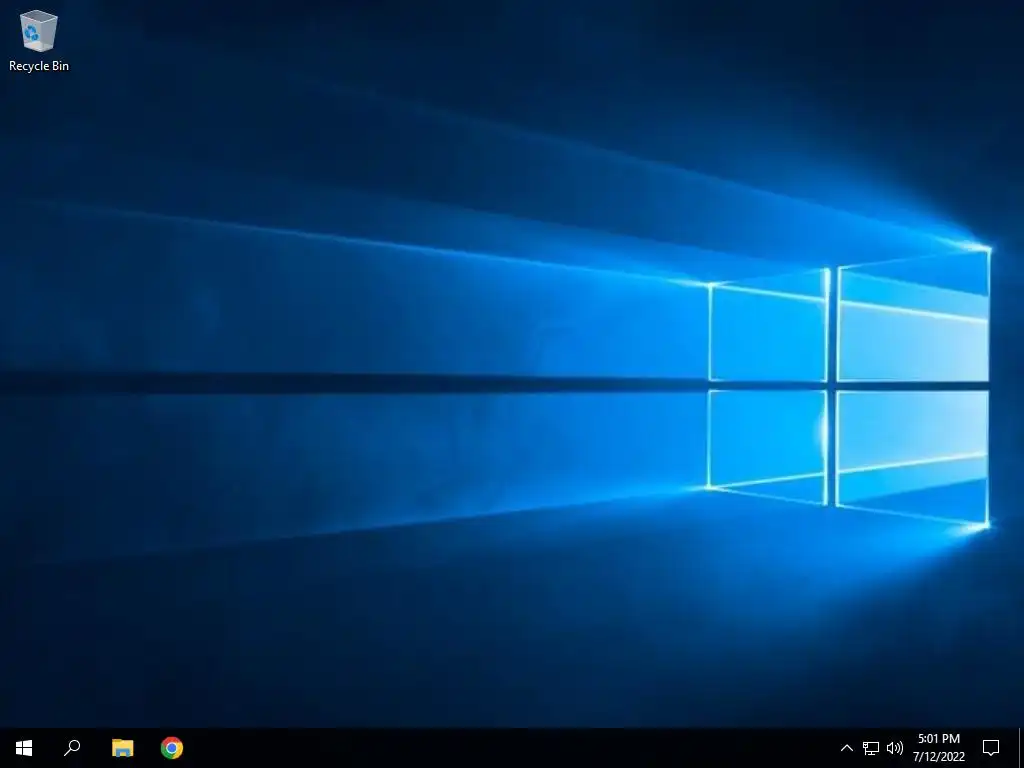
Task: Open the Windows Start menu
Action: [x=24, y=748]
